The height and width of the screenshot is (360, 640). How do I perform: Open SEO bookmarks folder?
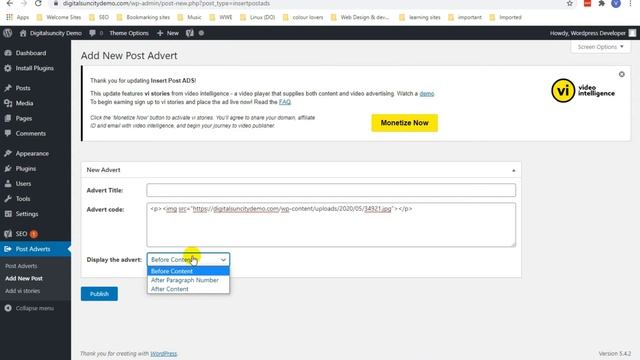pos(99,18)
